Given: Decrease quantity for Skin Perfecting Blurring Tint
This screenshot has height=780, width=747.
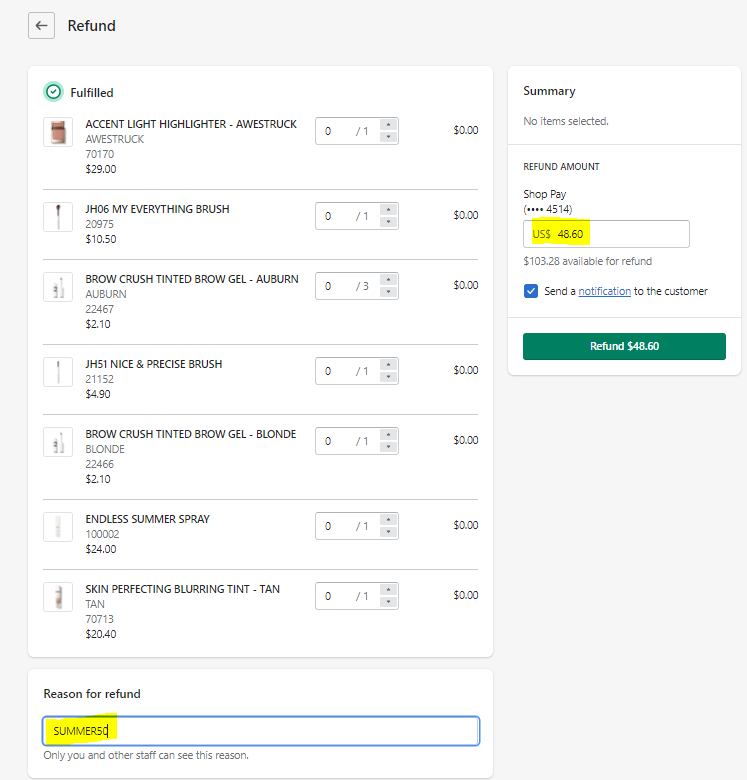Looking at the screenshot, I should 388,602.
